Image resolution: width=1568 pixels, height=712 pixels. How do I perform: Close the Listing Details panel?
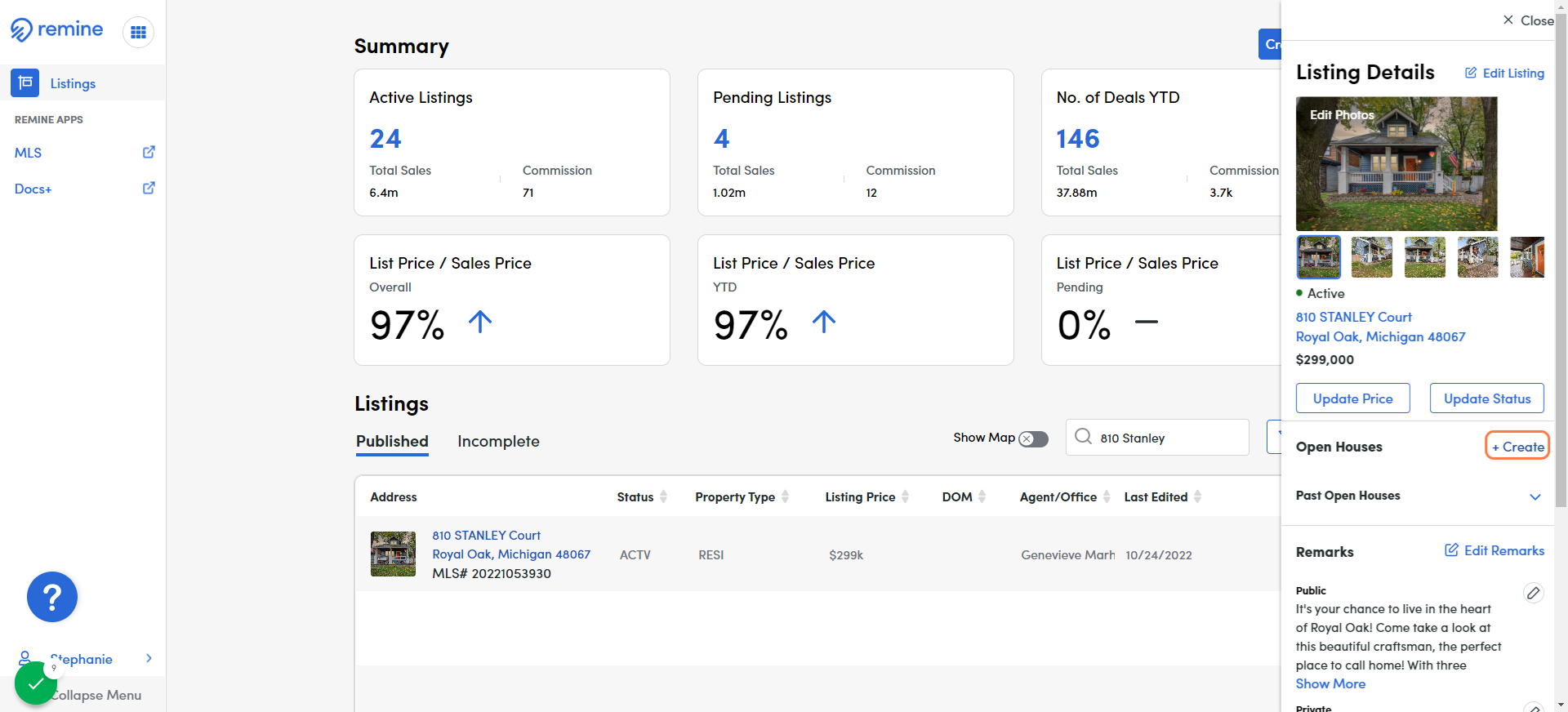click(1528, 20)
